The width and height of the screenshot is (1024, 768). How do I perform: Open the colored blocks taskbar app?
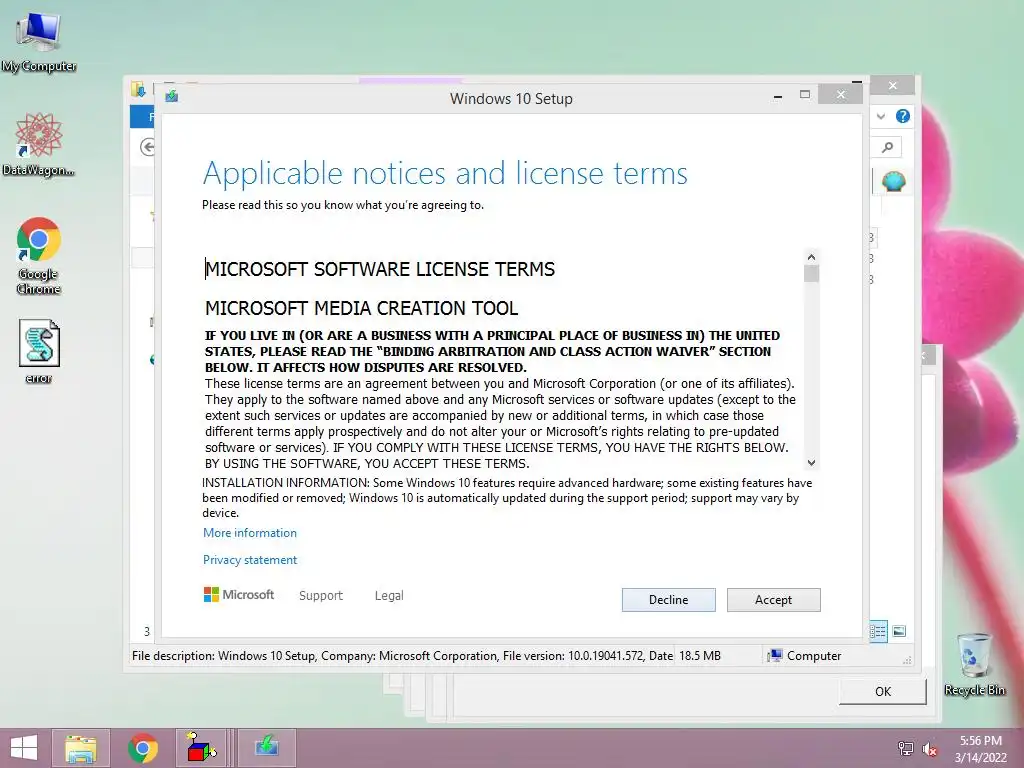pyautogui.click(x=201, y=748)
